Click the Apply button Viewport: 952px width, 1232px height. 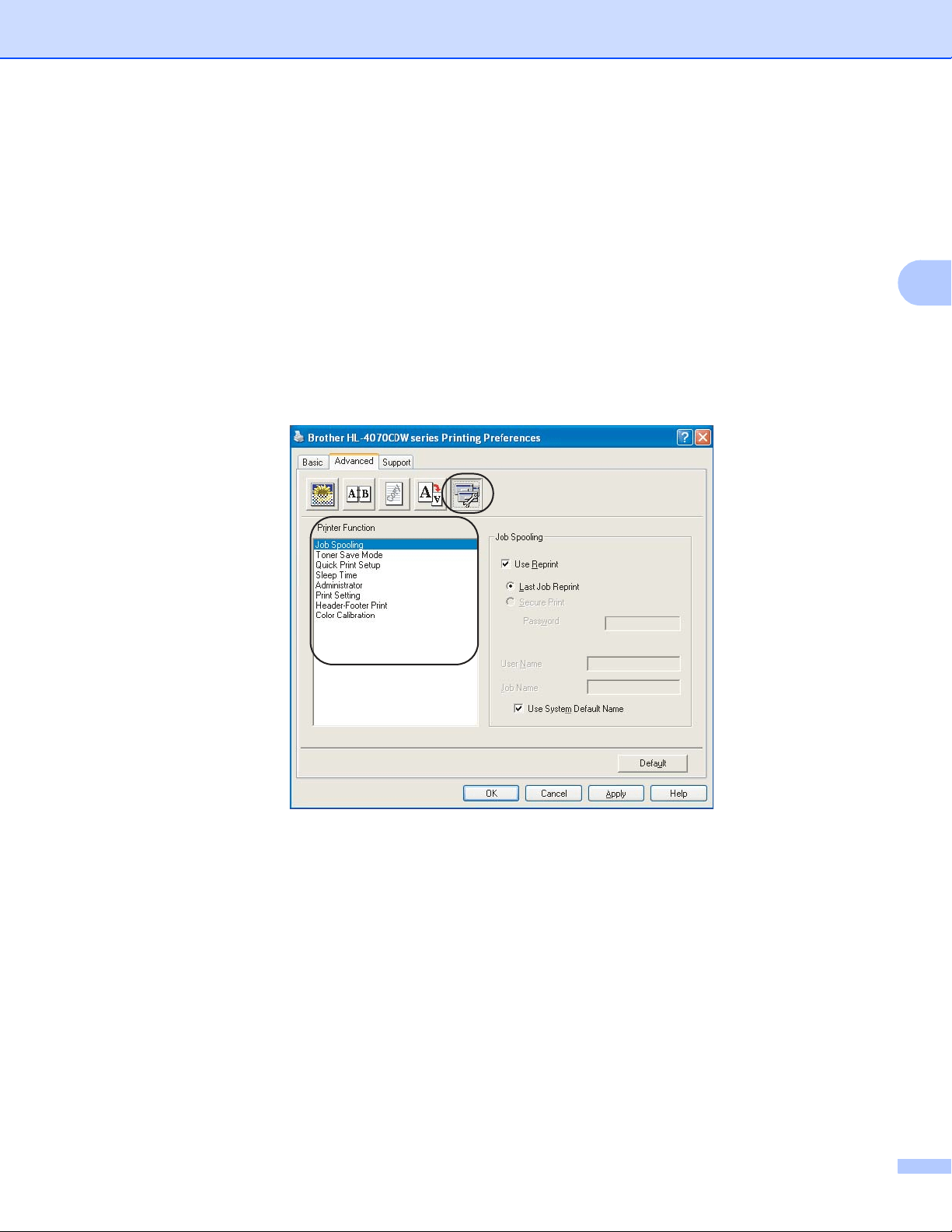(x=616, y=794)
